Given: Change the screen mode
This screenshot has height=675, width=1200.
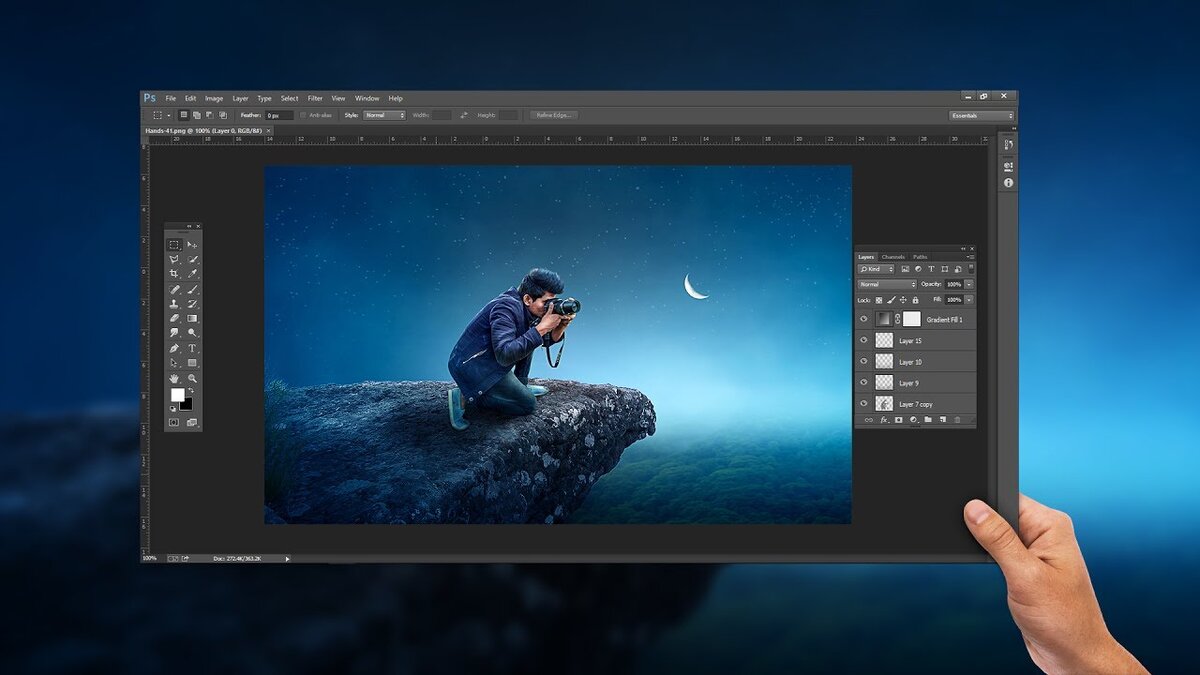Looking at the screenshot, I should 192,422.
